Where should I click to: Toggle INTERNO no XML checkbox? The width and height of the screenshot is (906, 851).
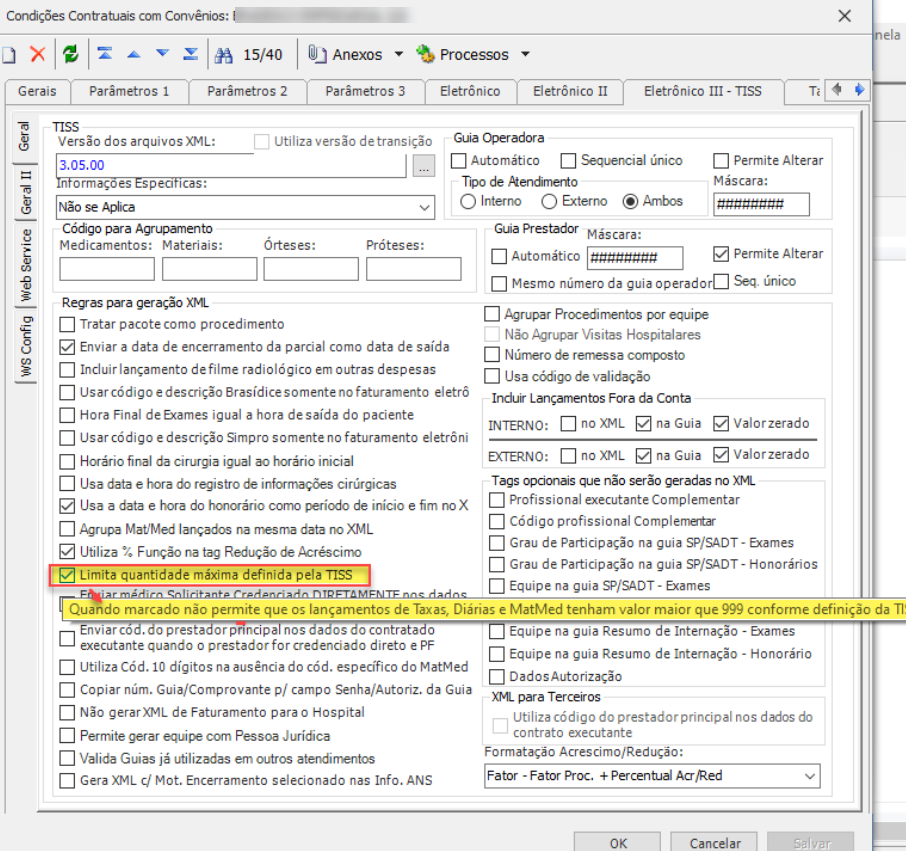[x=569, y=424]
